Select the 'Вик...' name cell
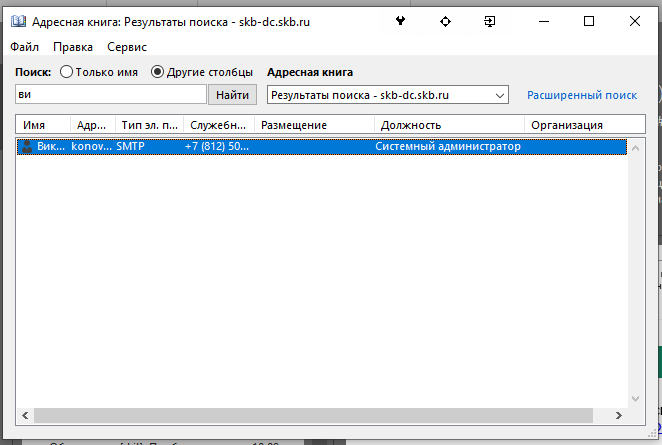 point(51,147)
